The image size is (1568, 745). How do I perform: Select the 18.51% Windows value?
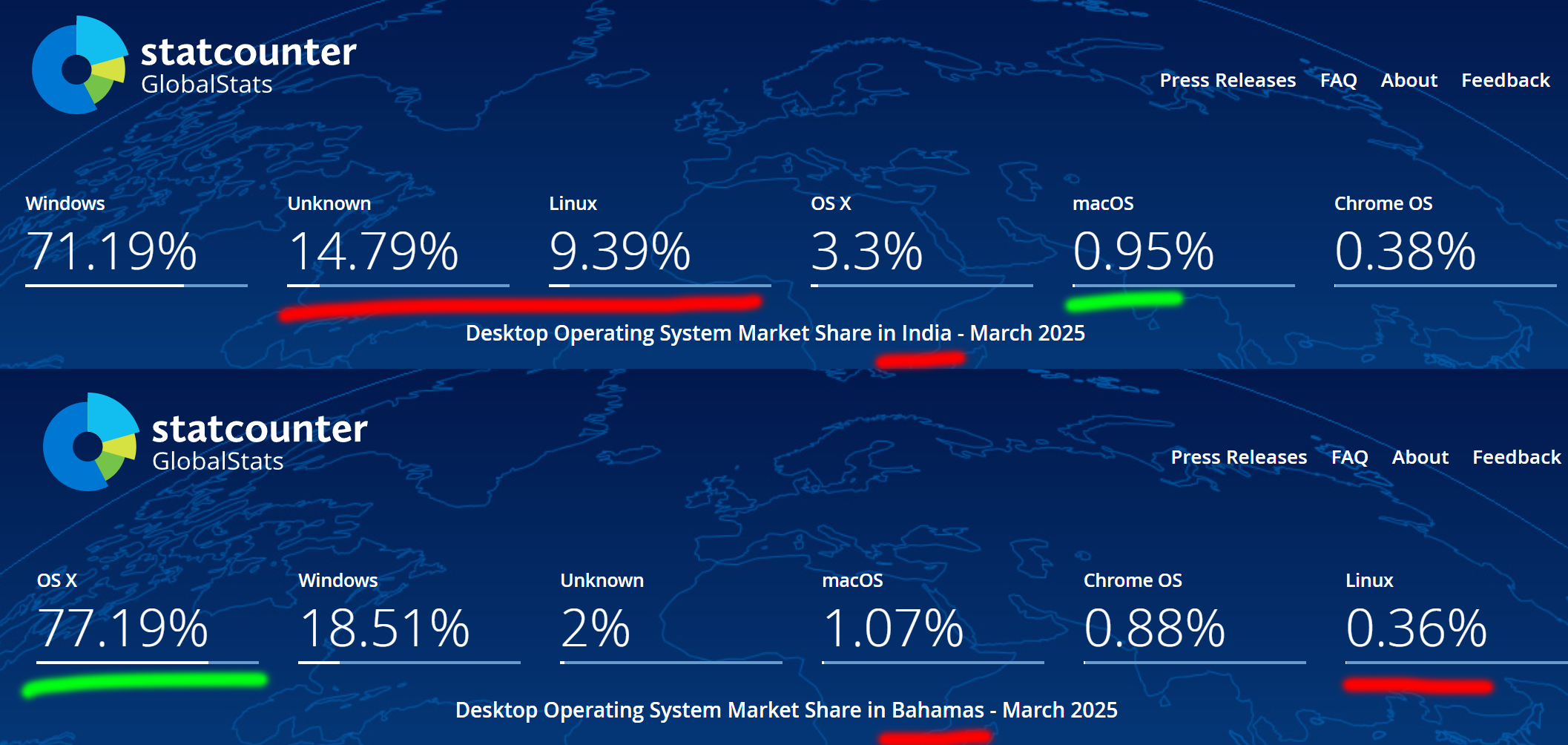click(x=384, y=628)
